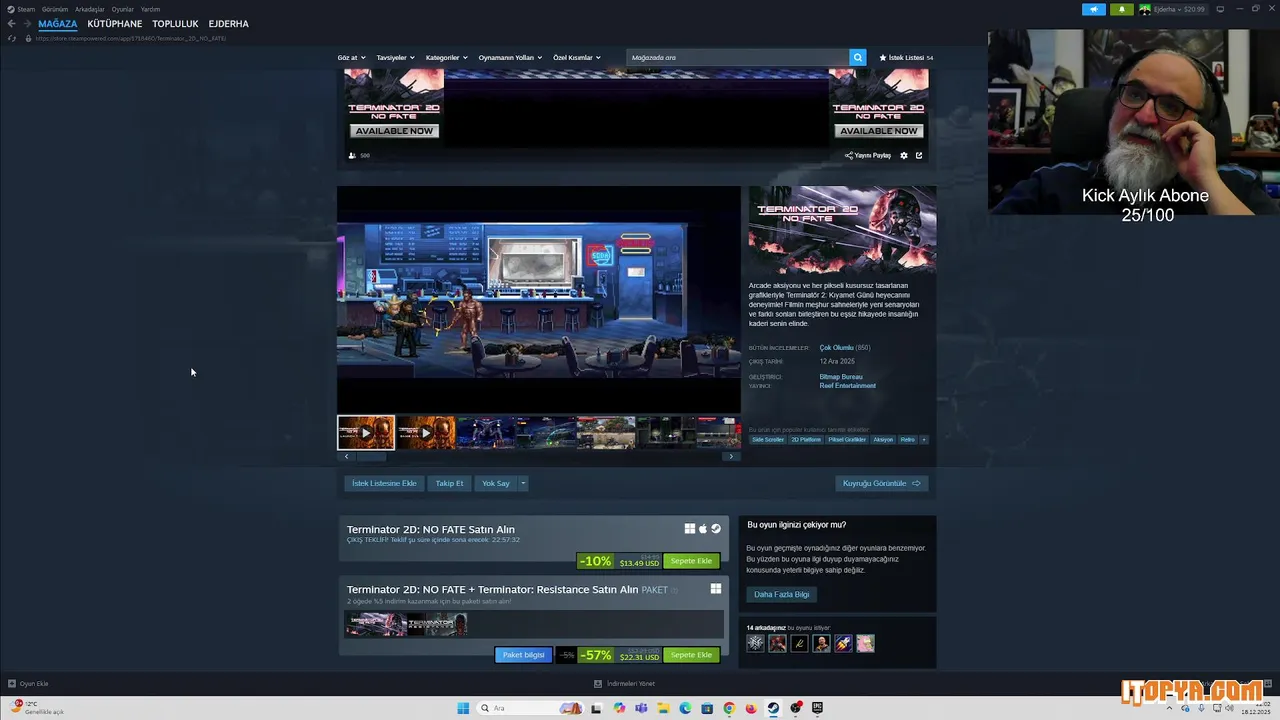
Task: Switch to KÜTÜPHANE tab
Action: pyautogui.click(x=114, y=24)
